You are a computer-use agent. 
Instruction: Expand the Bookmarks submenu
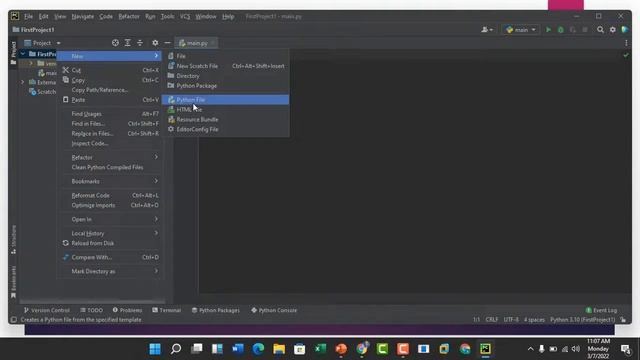[110, 181]
